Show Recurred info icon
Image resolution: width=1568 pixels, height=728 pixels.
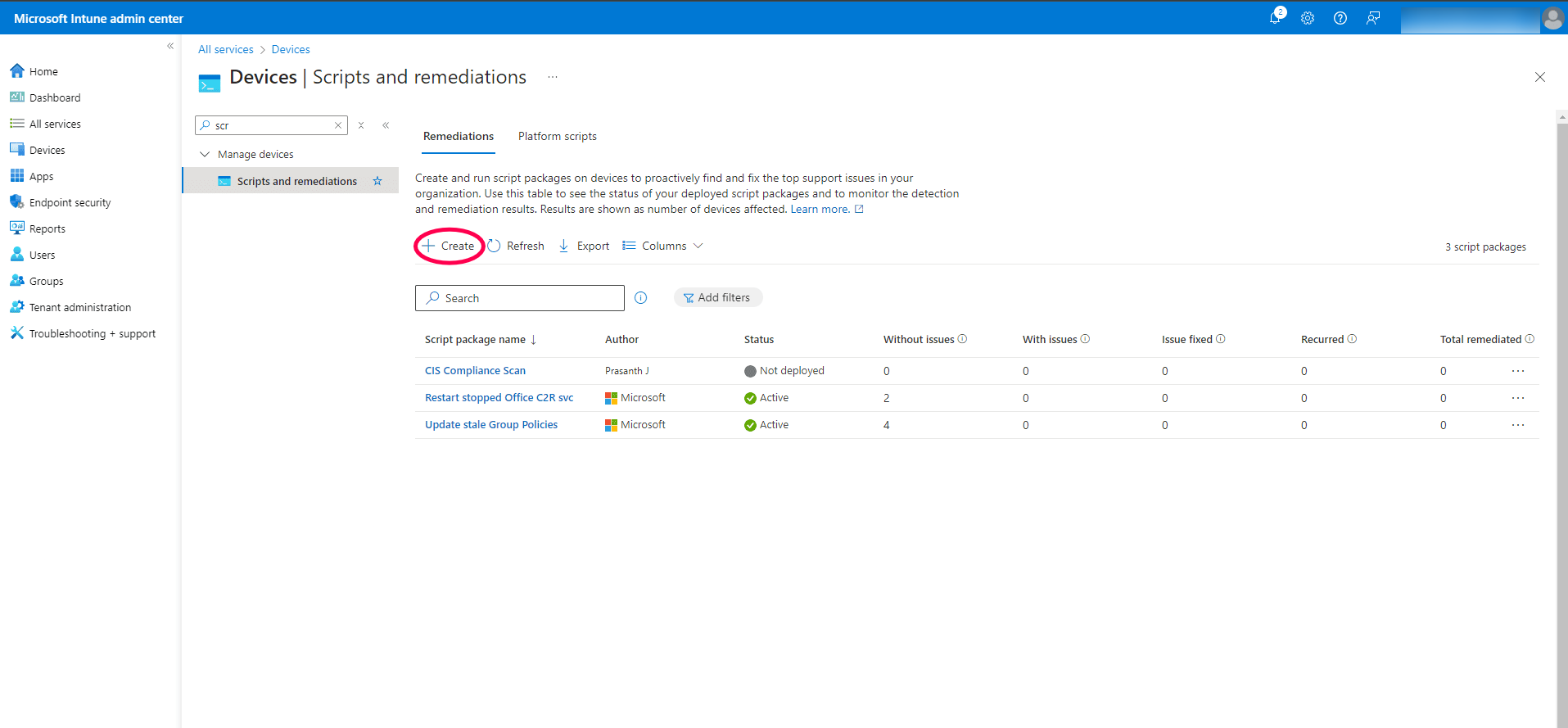pyautogui.click(x=1353, y=339)
